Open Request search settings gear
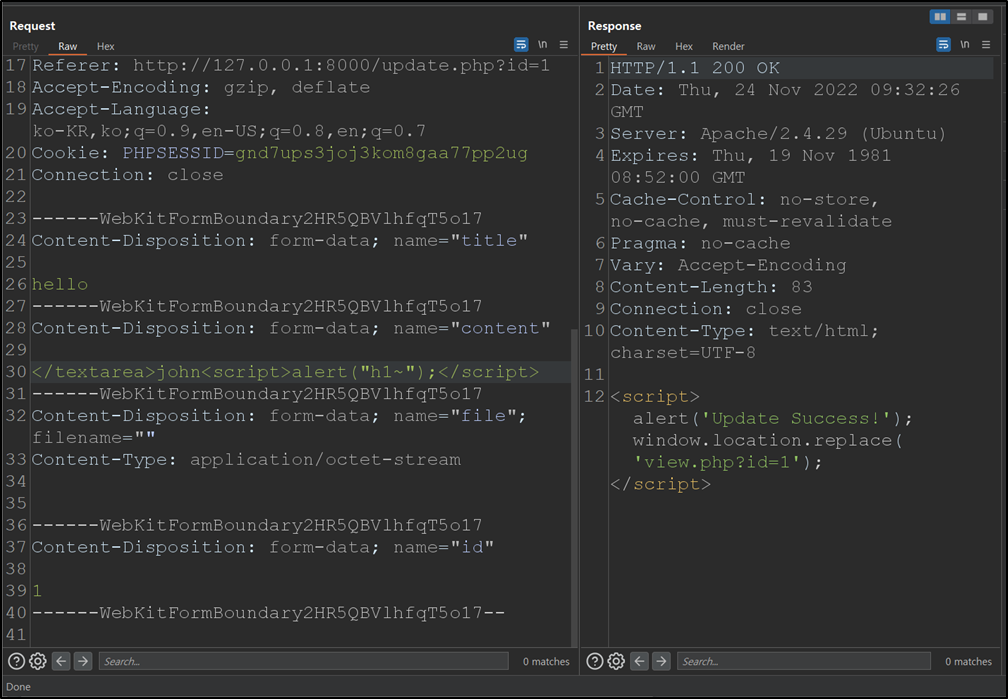 click(x=38, y=661)
